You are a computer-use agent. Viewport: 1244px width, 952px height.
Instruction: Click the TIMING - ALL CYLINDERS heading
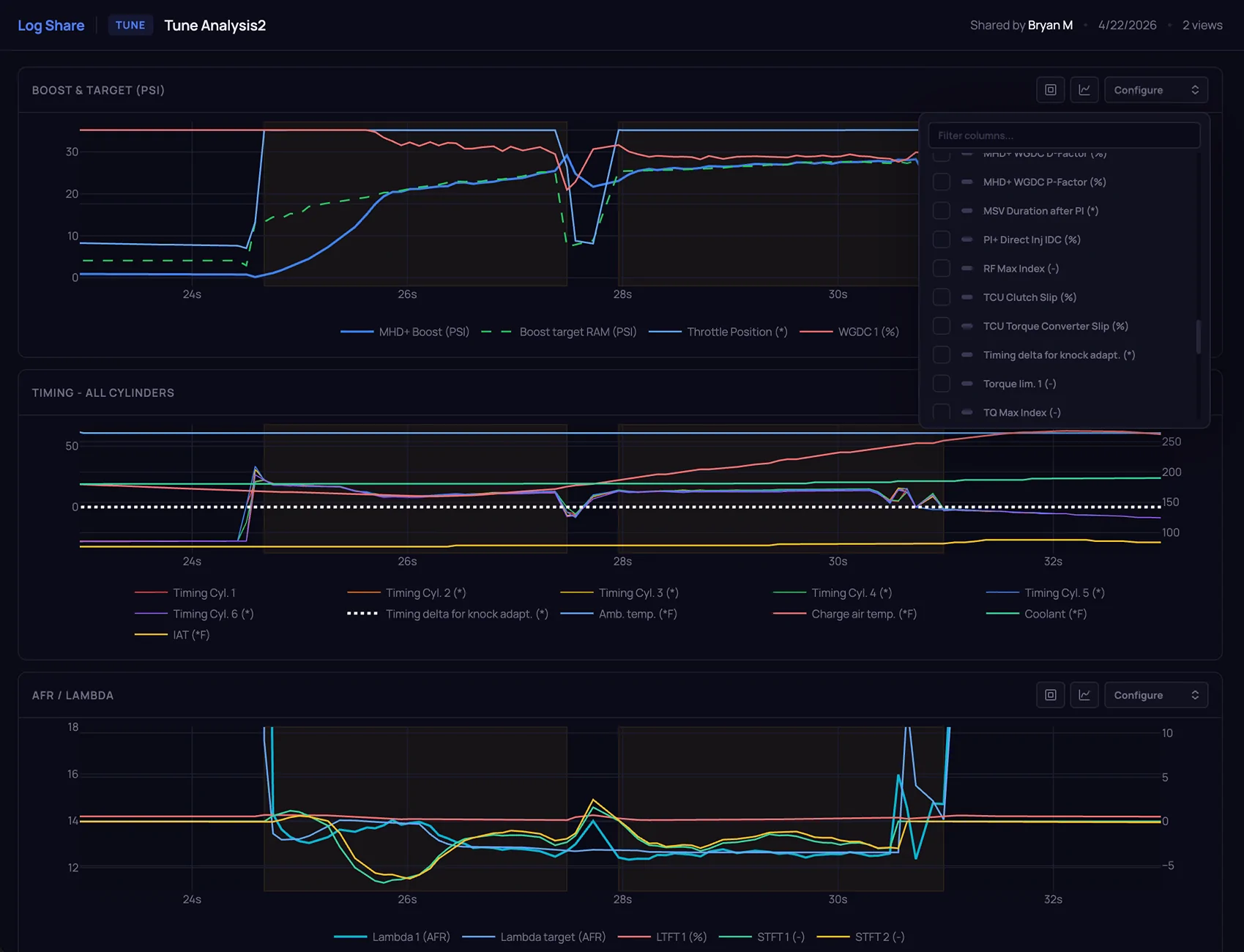103,393
